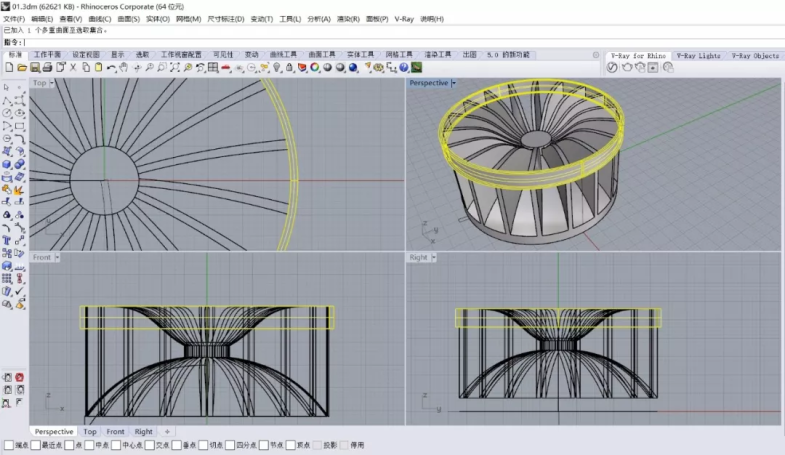The width and height of the screenshot is (785, 455).
Task: Check the 交点 (Intersection) osnap checkbox
Action: 150,445
